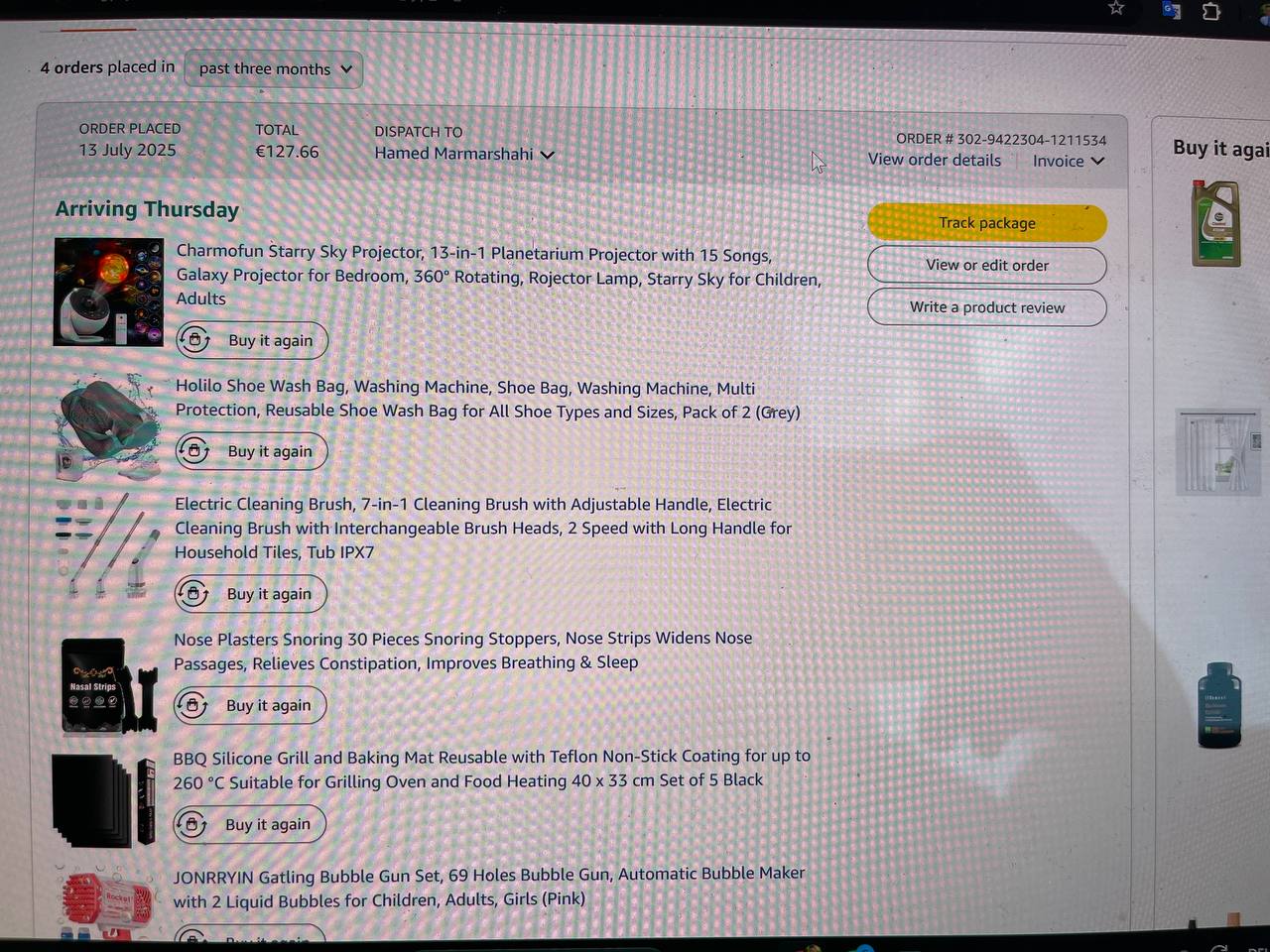Screen dimensions: 1270x952
Task: Open the Nose Plasters Nasal Strips thumbnail
Action: pyautogui.click(x=108, y=686)
